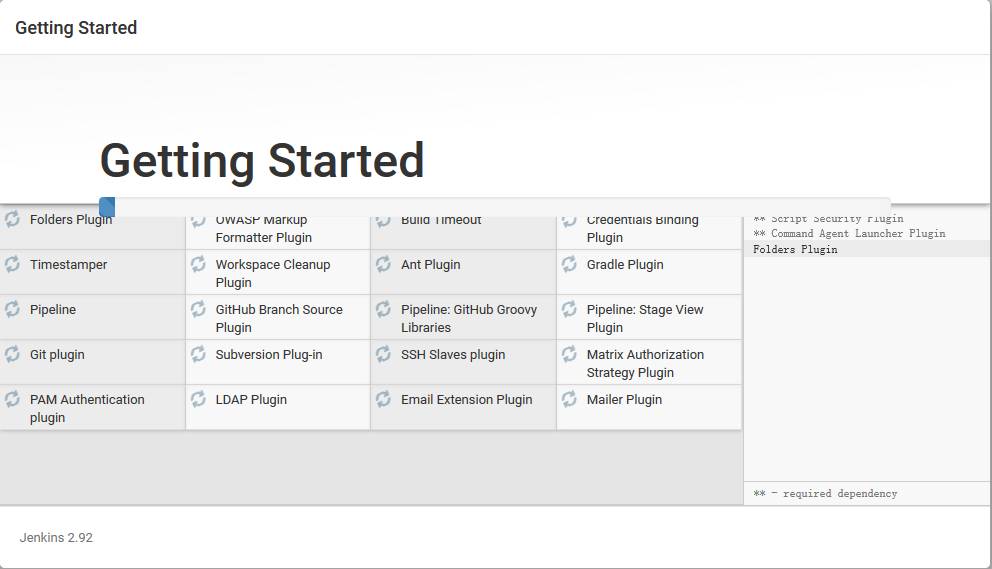The height and width of the screenshot is (569, 992).
Task: Click the sync icon beside SSH Slaves plugin
Action: click(383, 354)
